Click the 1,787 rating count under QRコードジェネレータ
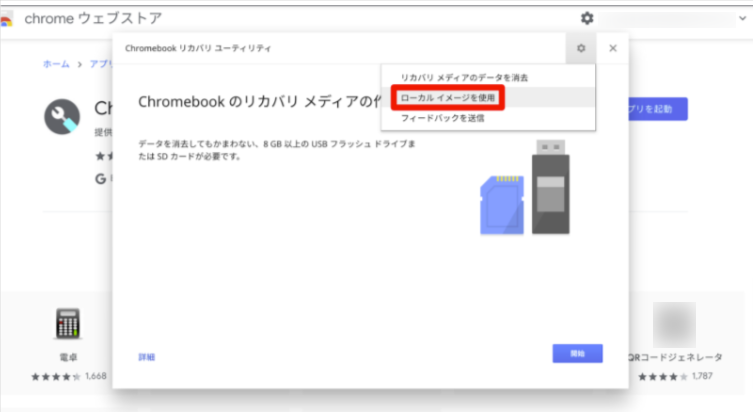Image resolution: width=753 pixels, height=412 pixels. click(x=702, y=376)
